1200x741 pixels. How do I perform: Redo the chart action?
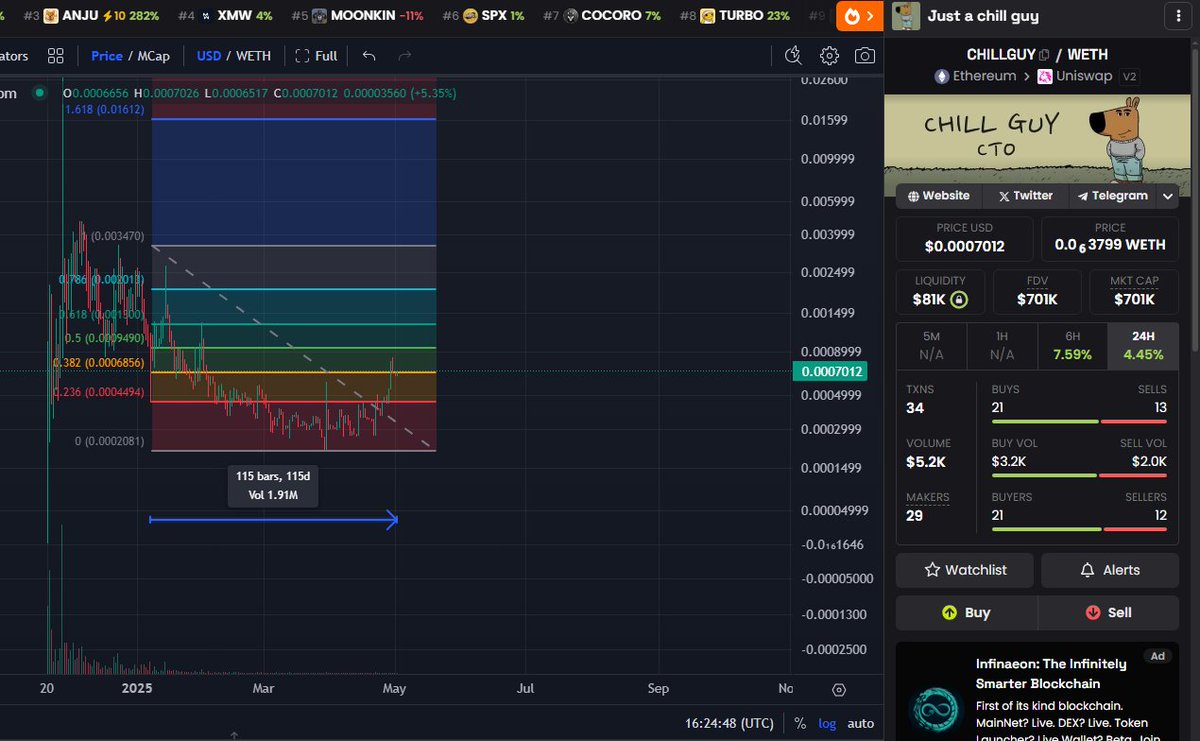tap(404, 56)
